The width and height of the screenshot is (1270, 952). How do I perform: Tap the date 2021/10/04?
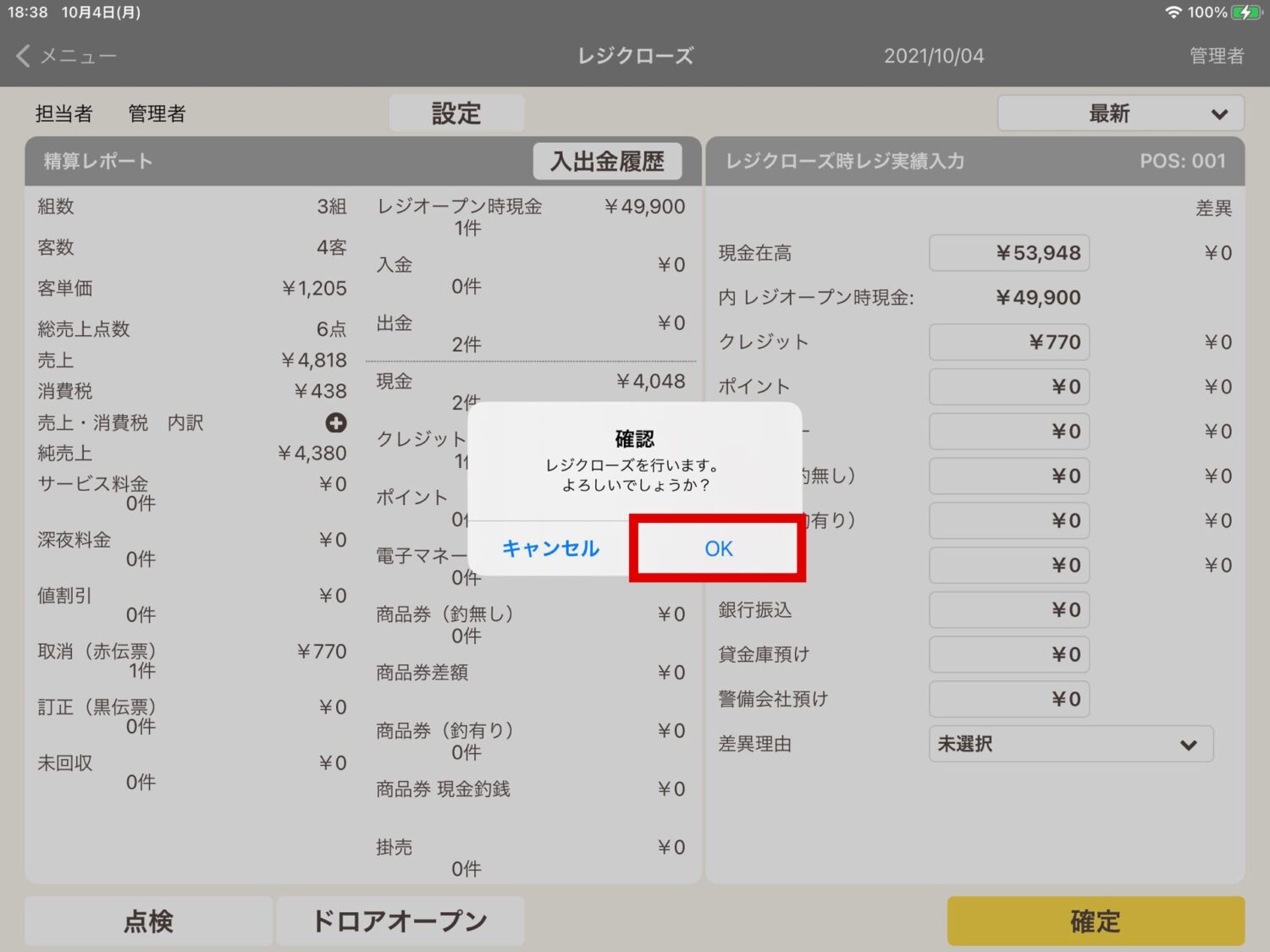coord(934,56)
